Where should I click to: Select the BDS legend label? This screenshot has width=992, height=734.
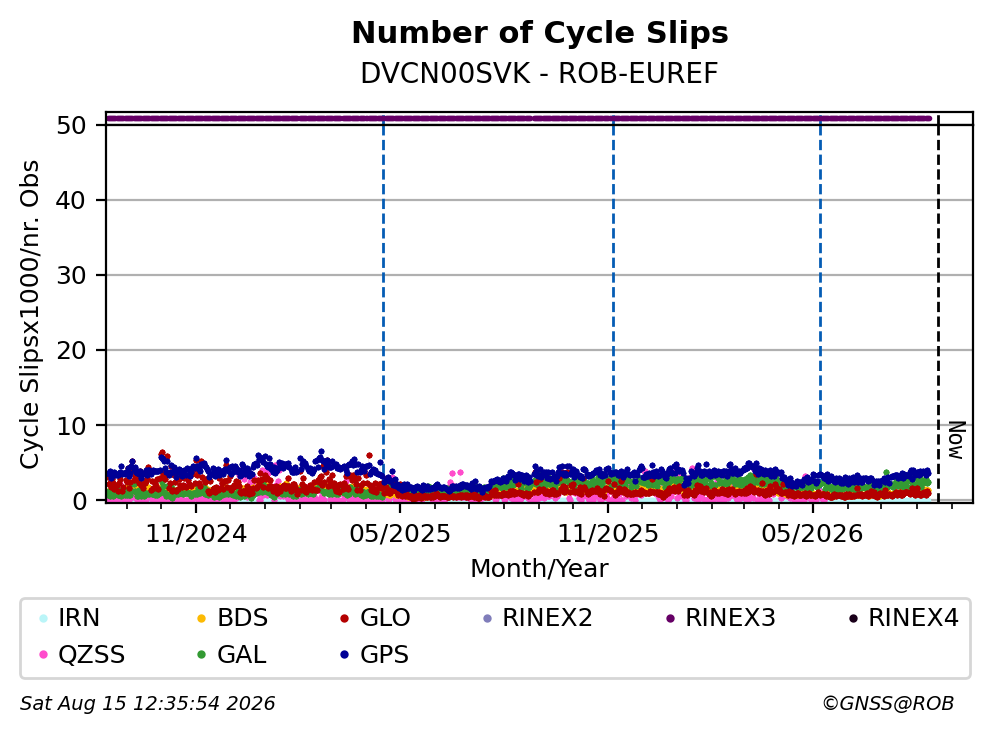click(242, 618)
